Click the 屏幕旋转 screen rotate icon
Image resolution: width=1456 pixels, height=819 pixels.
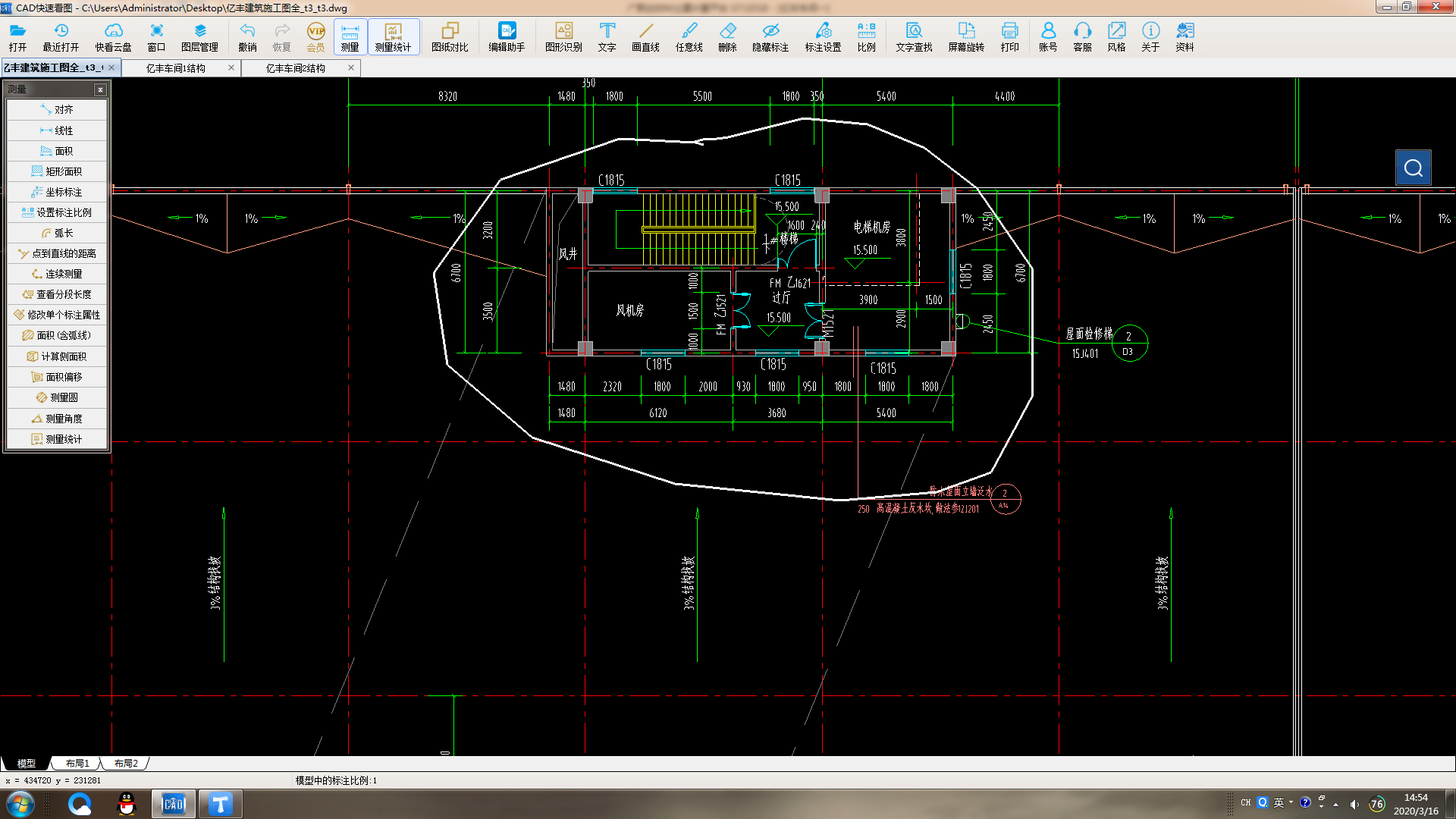966,36
